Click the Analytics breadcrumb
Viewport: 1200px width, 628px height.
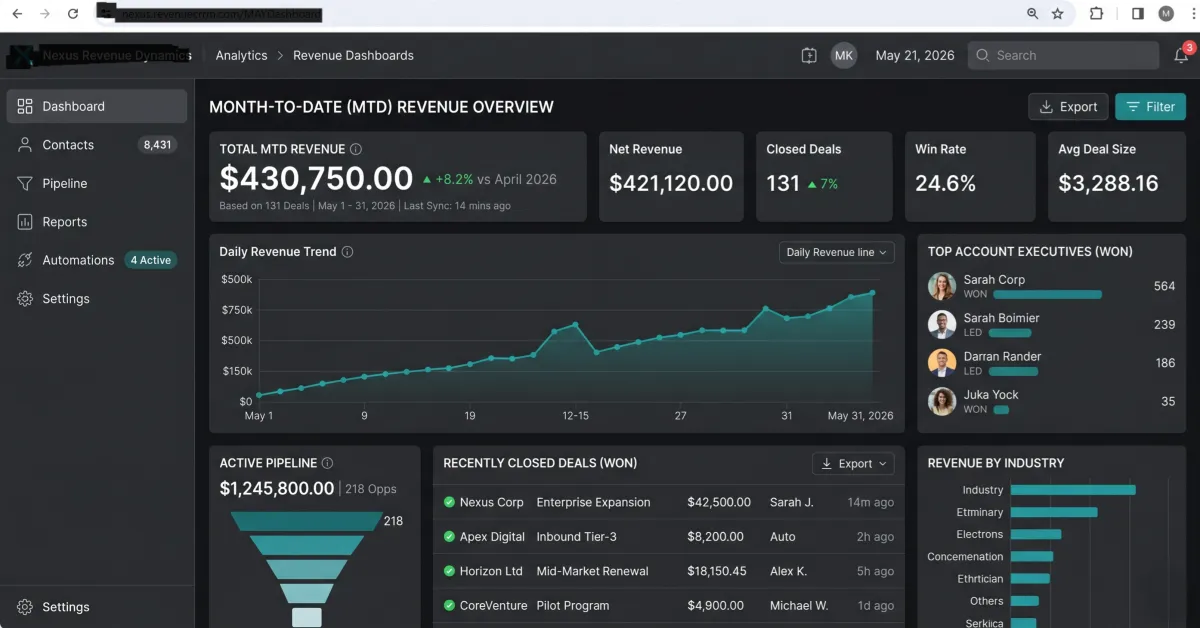click(241, 56)
